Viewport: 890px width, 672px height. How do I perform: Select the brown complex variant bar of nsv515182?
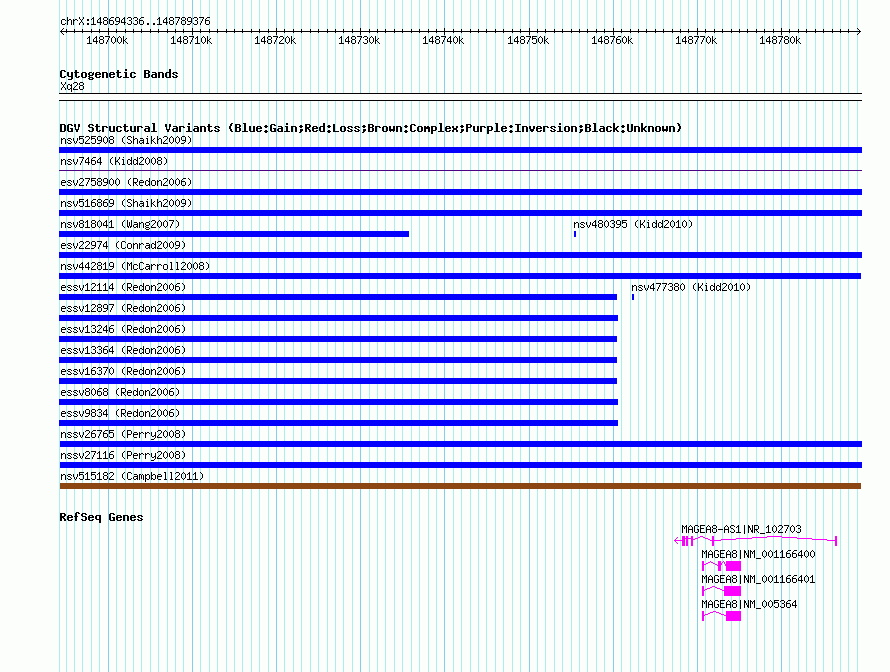point(460,486)
